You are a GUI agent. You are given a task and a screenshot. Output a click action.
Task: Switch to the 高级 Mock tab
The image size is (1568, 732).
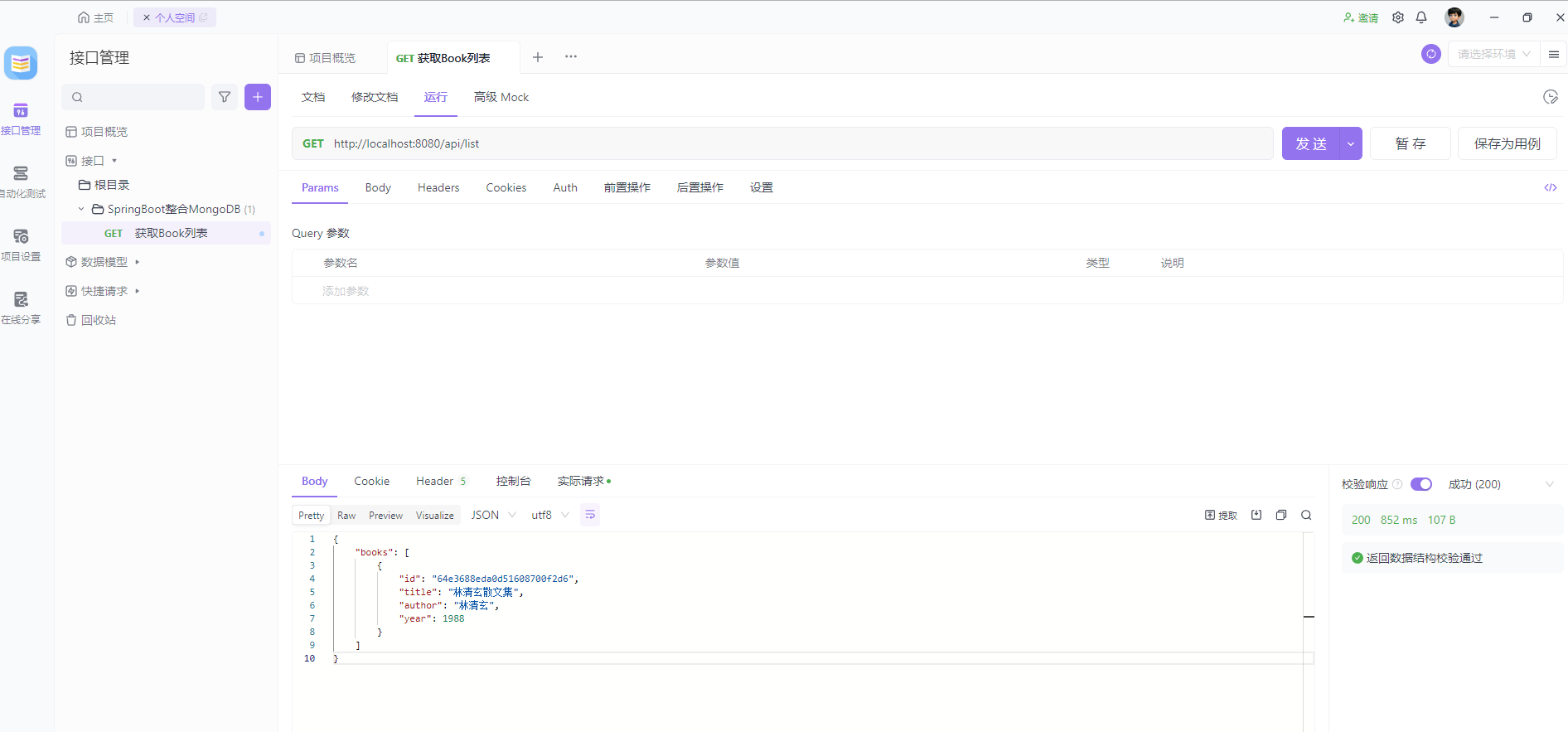tap(501, 97)
